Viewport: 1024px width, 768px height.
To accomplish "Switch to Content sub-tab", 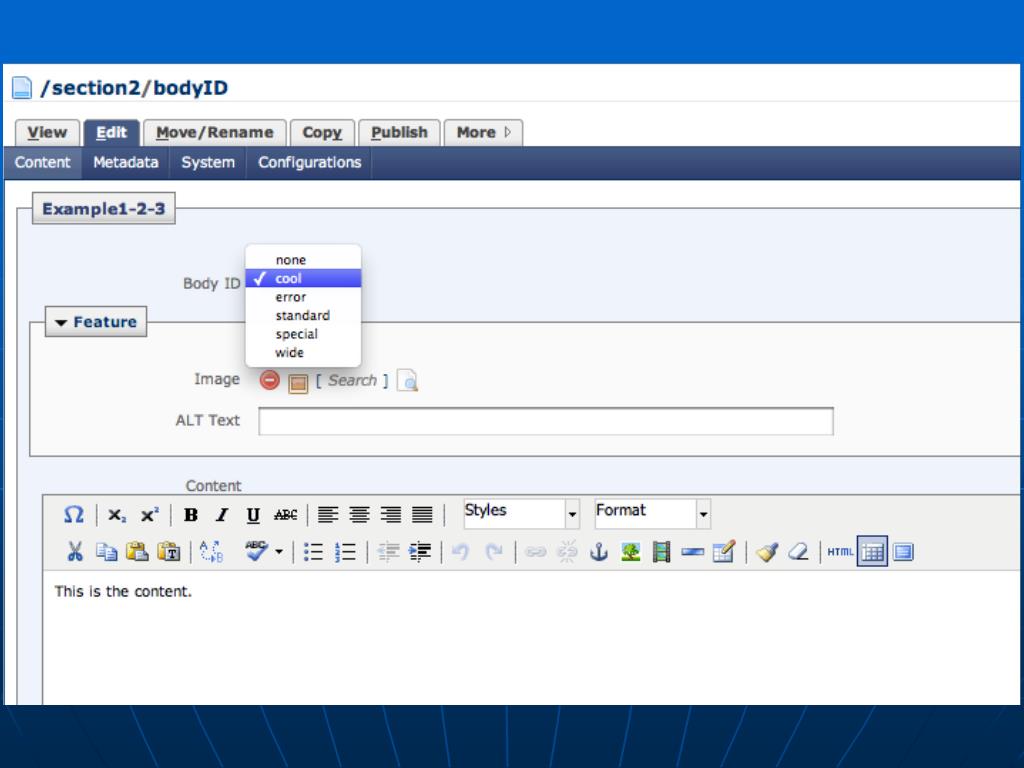I will (x=42, y=163).
